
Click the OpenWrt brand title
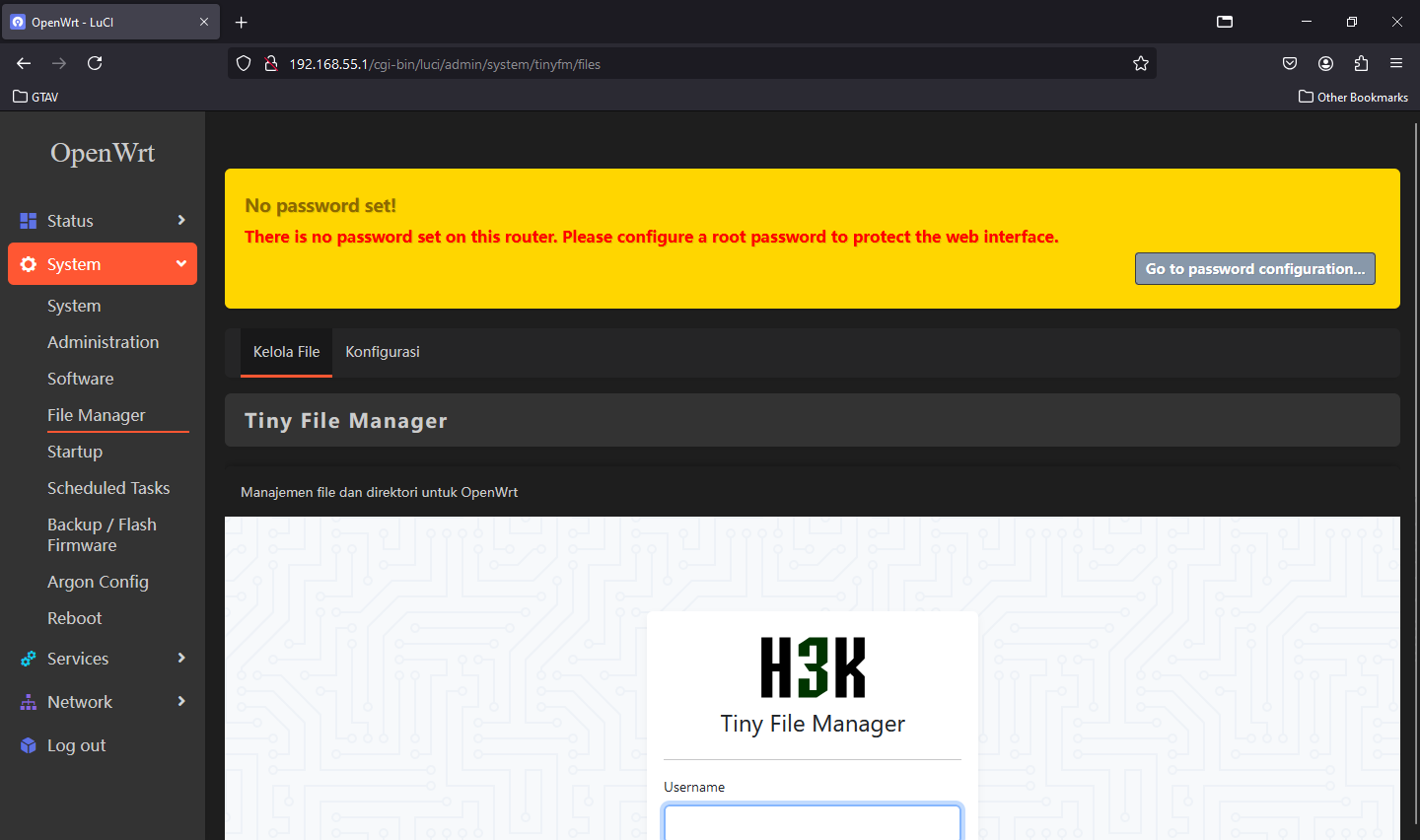tap(103, 153)
